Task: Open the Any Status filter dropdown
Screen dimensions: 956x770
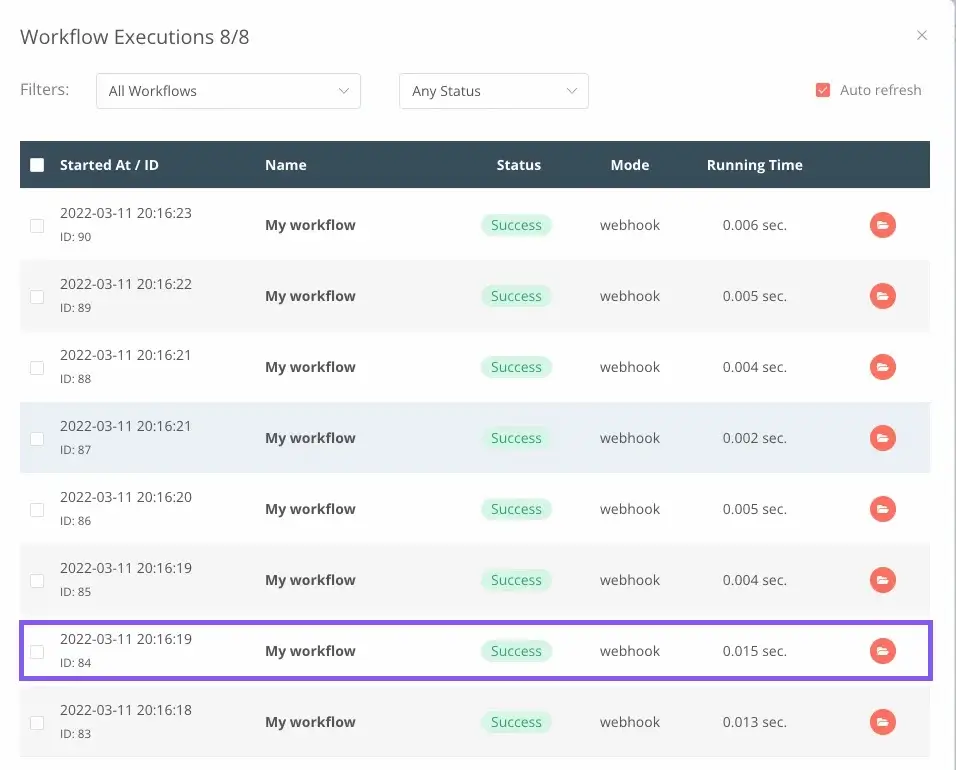Action: pyautogui.click(x=493, y=91)
